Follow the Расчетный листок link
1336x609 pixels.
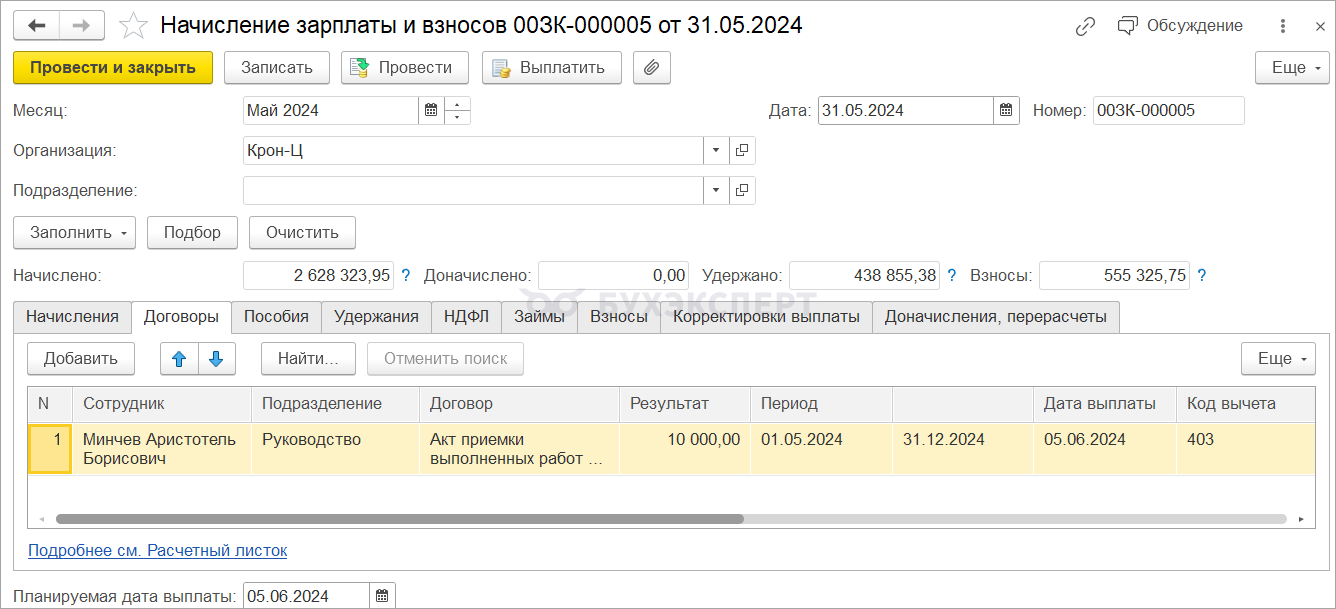tap(157, 551)
